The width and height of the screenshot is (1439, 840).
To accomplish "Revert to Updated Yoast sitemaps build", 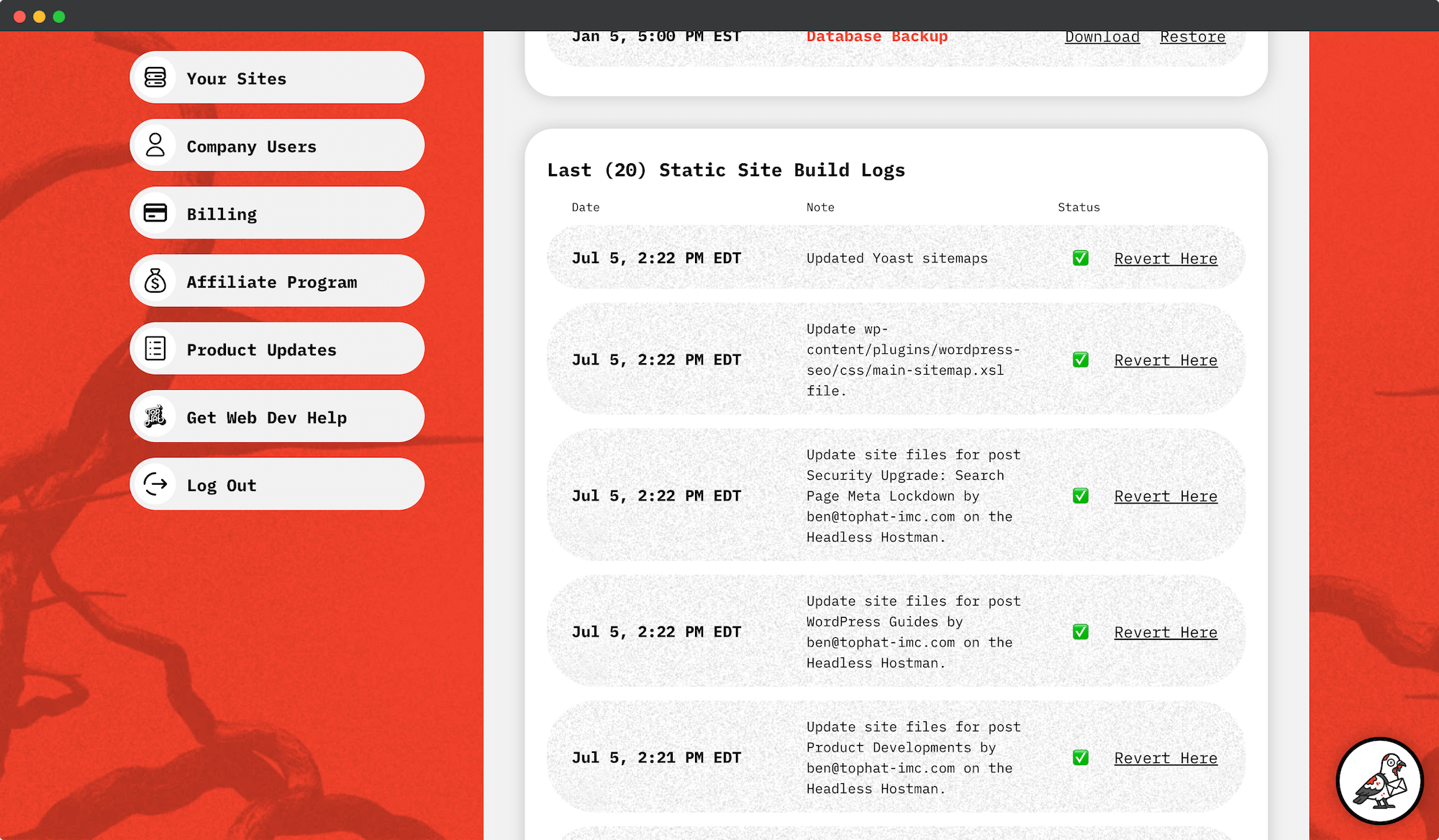I will pos(1166,258).
